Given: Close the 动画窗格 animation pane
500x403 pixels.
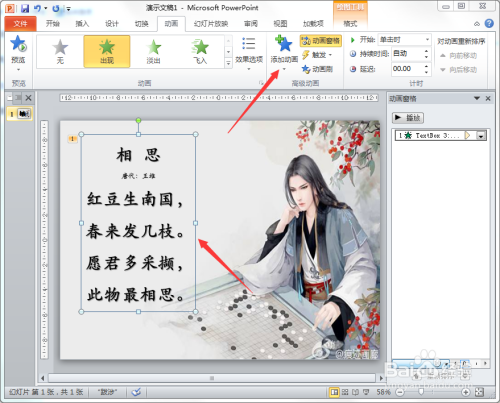Looking at the screenshot, I should [488, 98].
